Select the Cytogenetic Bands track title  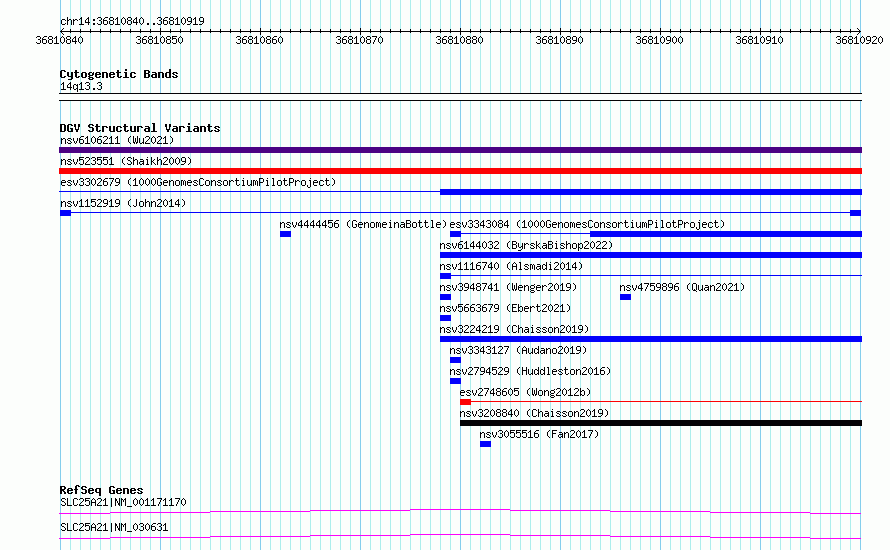point(119,74)
